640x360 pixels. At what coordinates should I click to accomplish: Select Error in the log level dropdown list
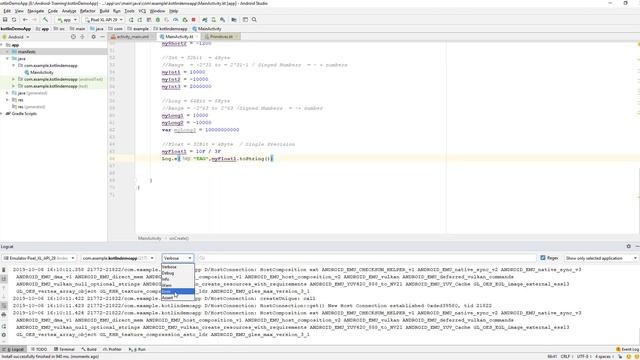pos(178,291)
